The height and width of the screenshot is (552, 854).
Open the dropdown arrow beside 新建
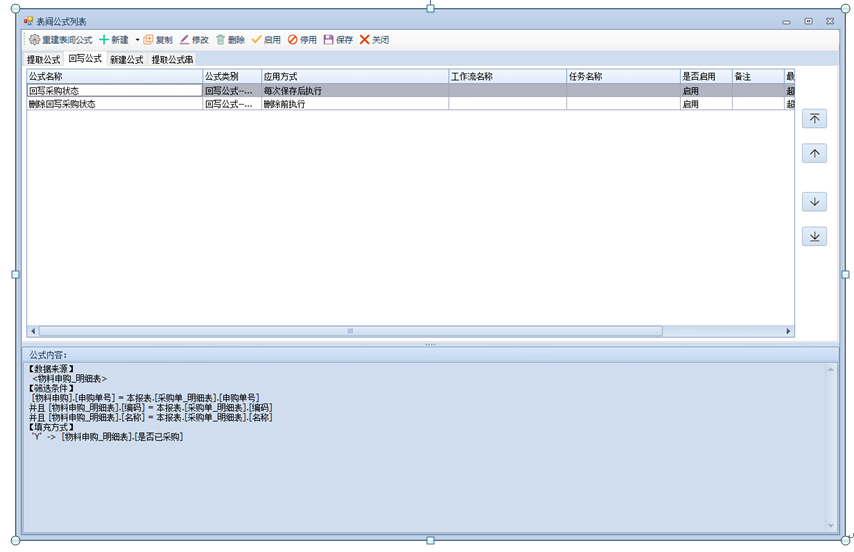click(x=137, y=40)
